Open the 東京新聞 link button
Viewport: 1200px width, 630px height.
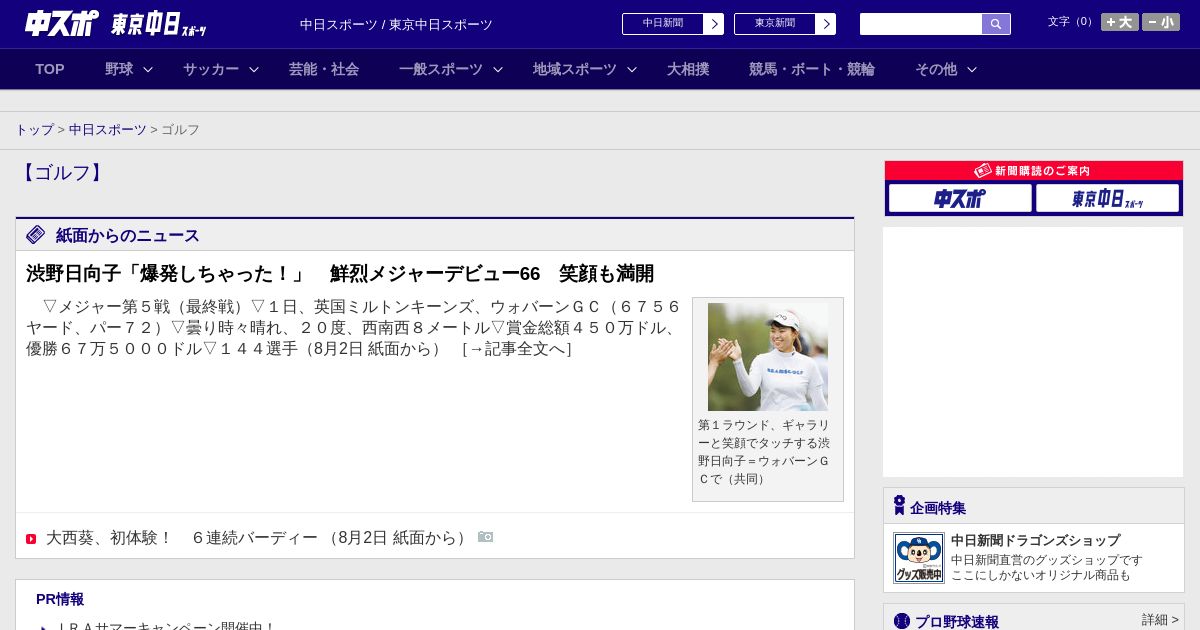pyautogui.click(x=775, y=24)
